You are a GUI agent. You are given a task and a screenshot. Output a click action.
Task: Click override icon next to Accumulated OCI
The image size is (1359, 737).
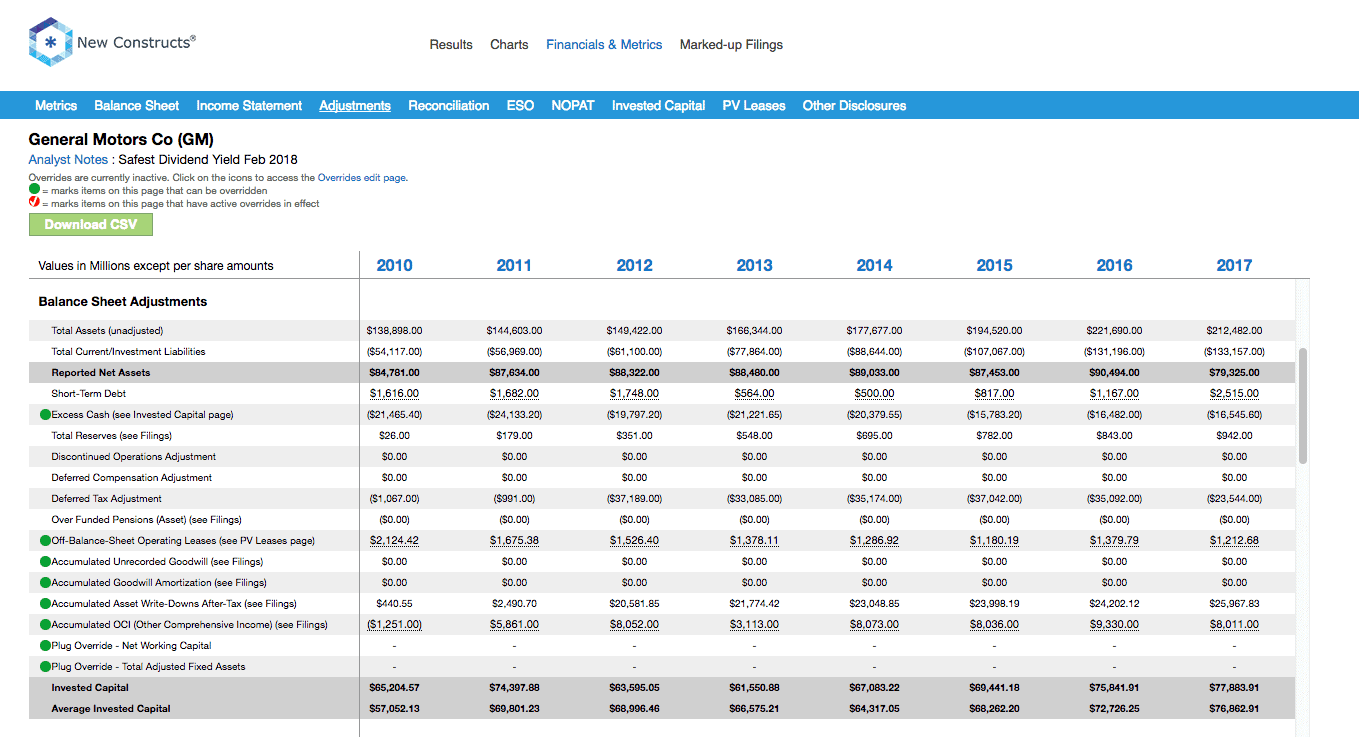45,624
